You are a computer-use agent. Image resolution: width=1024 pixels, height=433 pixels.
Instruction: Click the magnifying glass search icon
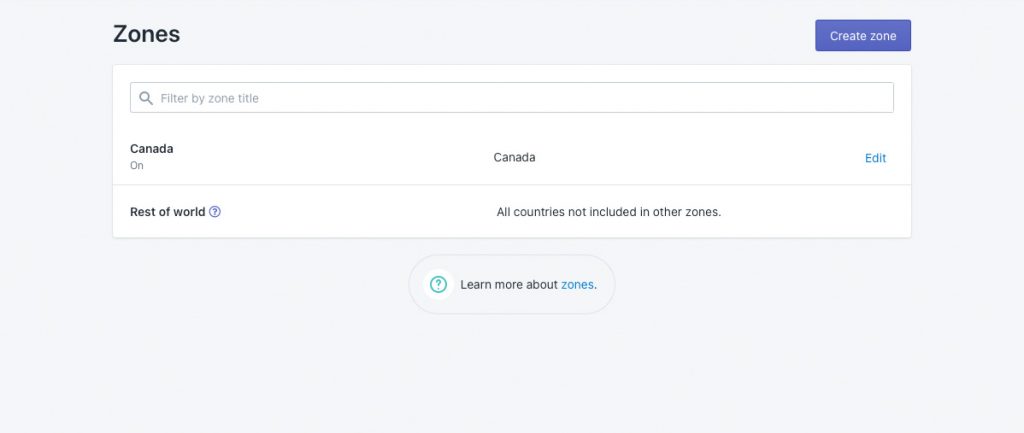(146, 98)
